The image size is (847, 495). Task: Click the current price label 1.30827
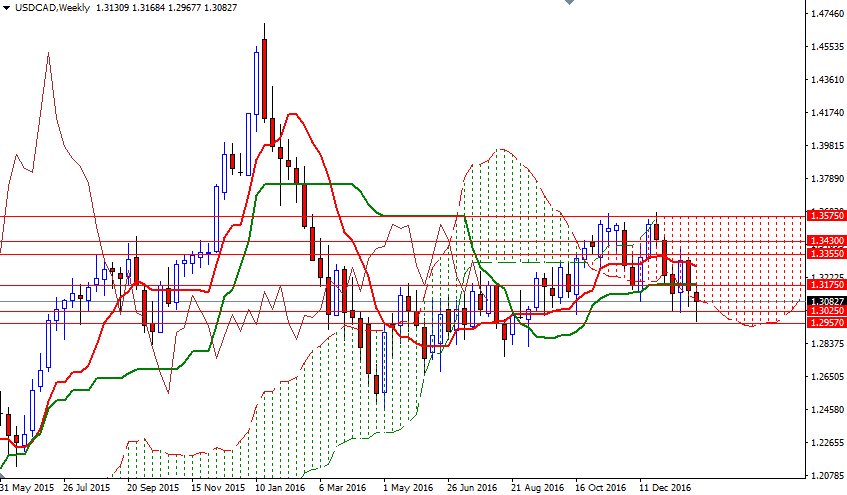tap(826, 301)
